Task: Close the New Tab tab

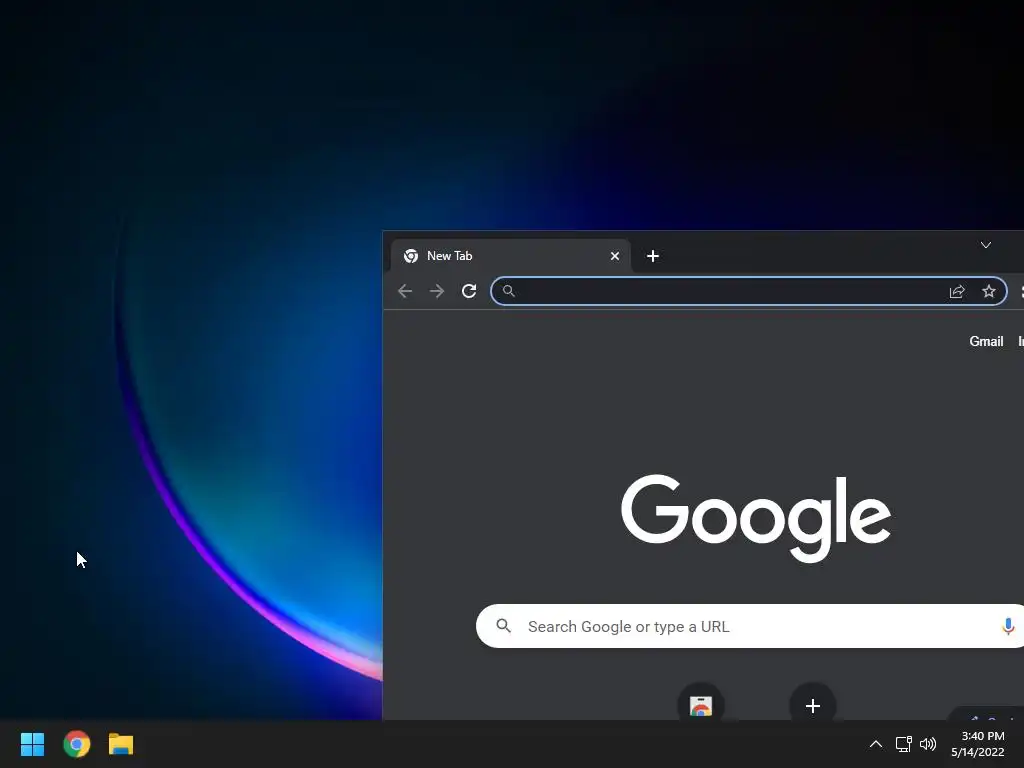Action: click(x=615, y=256)
